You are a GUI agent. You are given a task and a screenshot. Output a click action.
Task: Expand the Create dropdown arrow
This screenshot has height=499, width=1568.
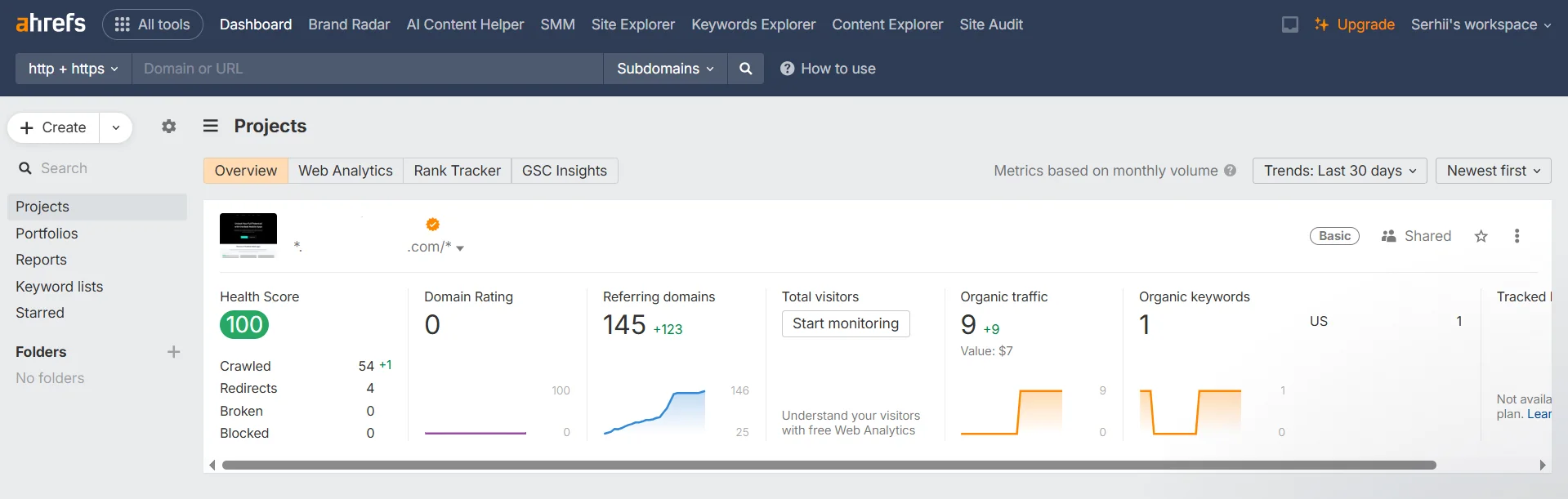[116, 127]
